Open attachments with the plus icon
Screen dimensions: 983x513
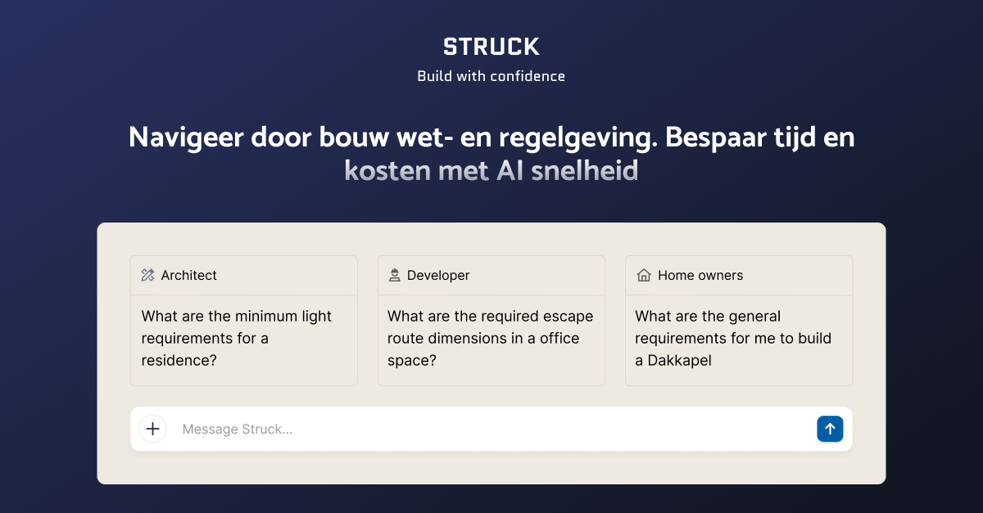click(x=153, y=429)
